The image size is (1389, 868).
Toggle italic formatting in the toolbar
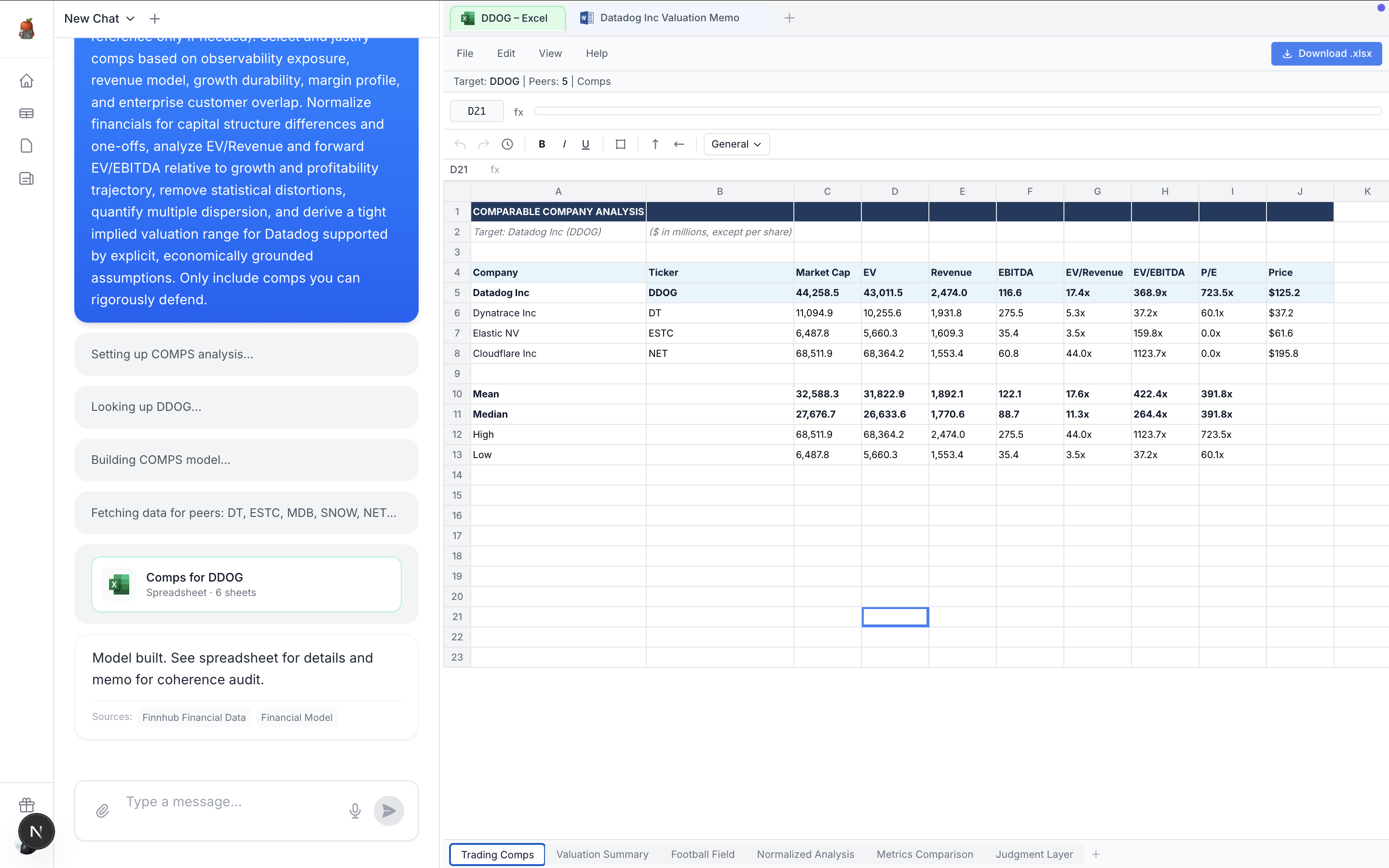564,144
